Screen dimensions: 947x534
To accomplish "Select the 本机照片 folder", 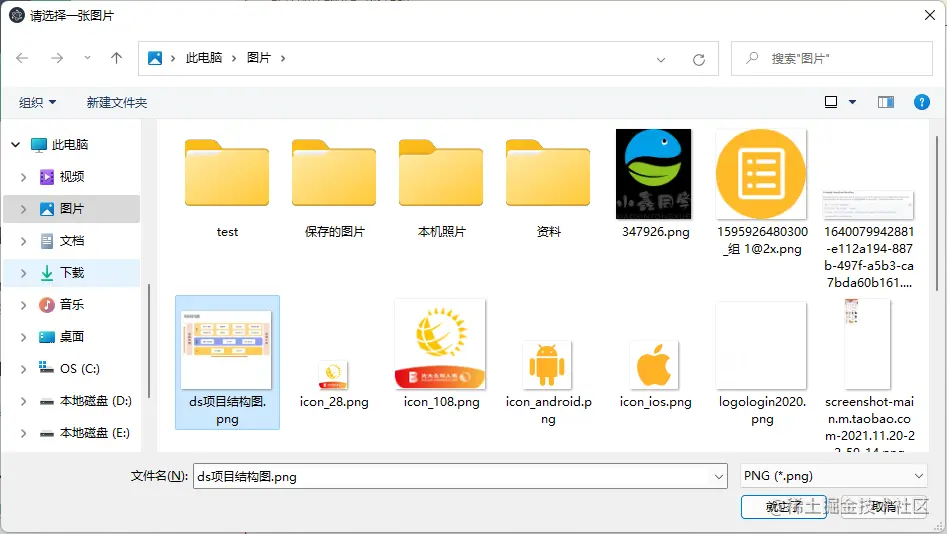I will point(441,186).
